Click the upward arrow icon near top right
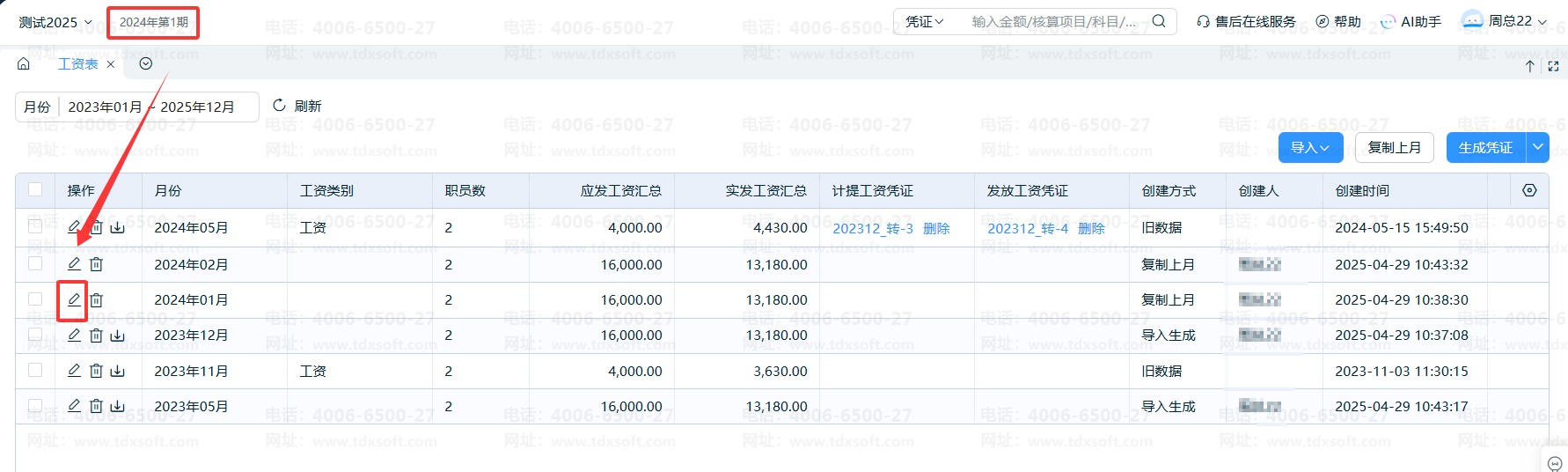 tap(1530, 66)
